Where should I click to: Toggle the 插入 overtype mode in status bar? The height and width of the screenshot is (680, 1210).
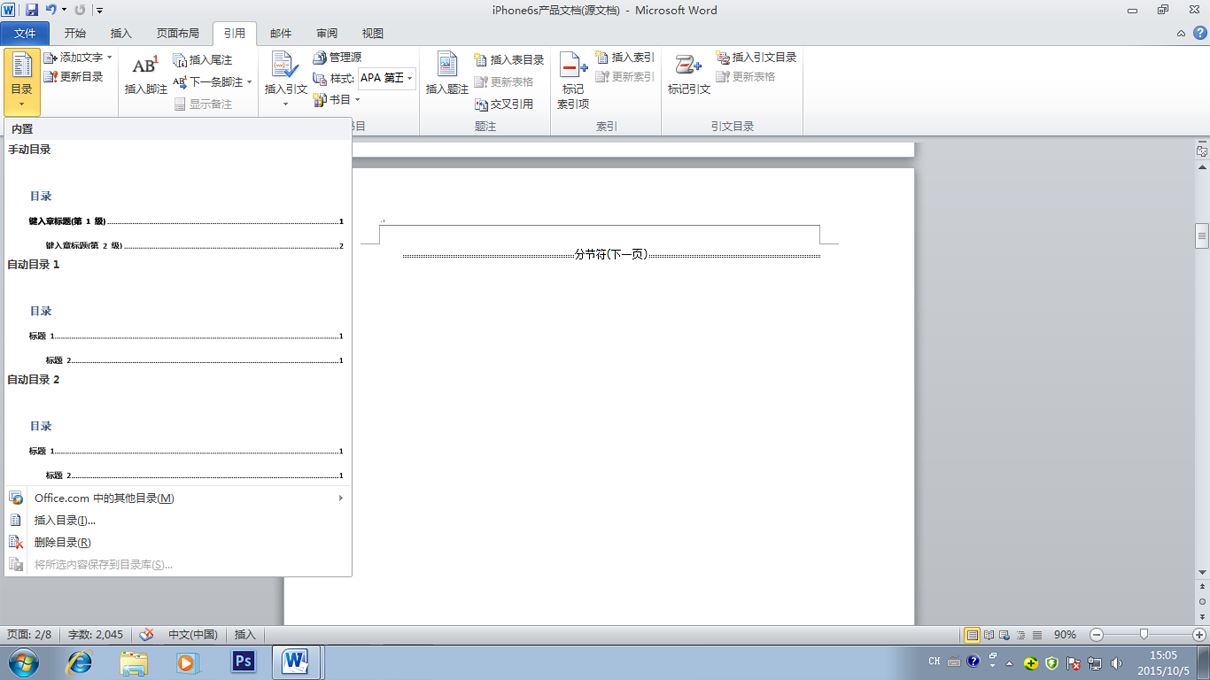[245, 634]
